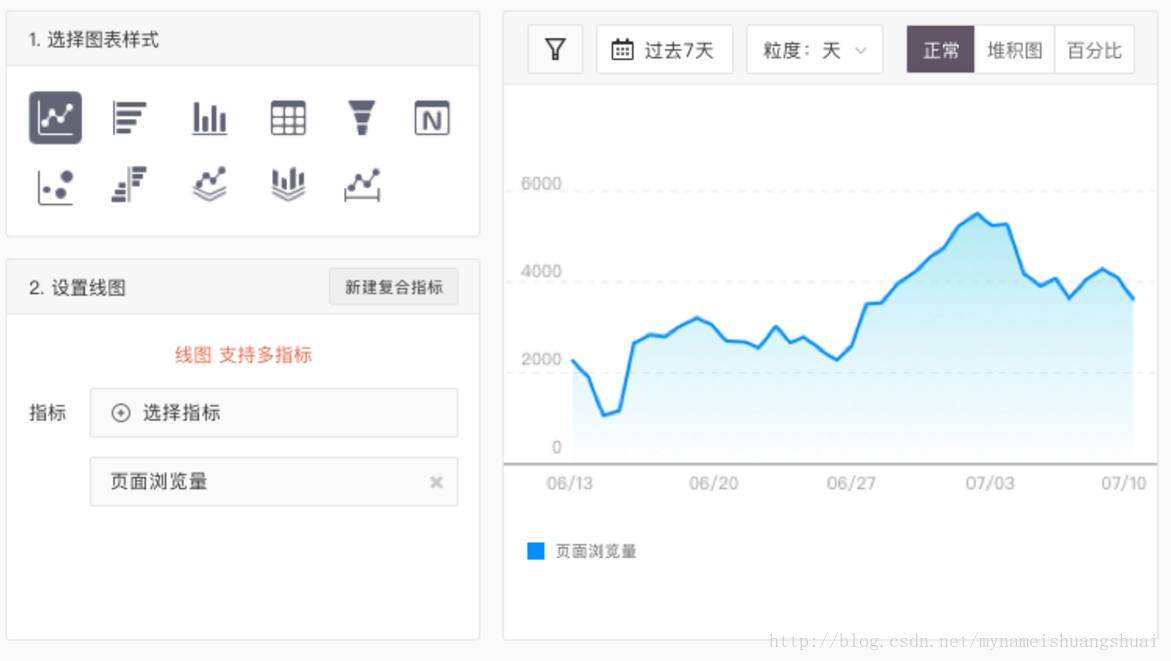1171x661 pixels.
Task: Select the line chart style icon
Action: click(55, 117)
